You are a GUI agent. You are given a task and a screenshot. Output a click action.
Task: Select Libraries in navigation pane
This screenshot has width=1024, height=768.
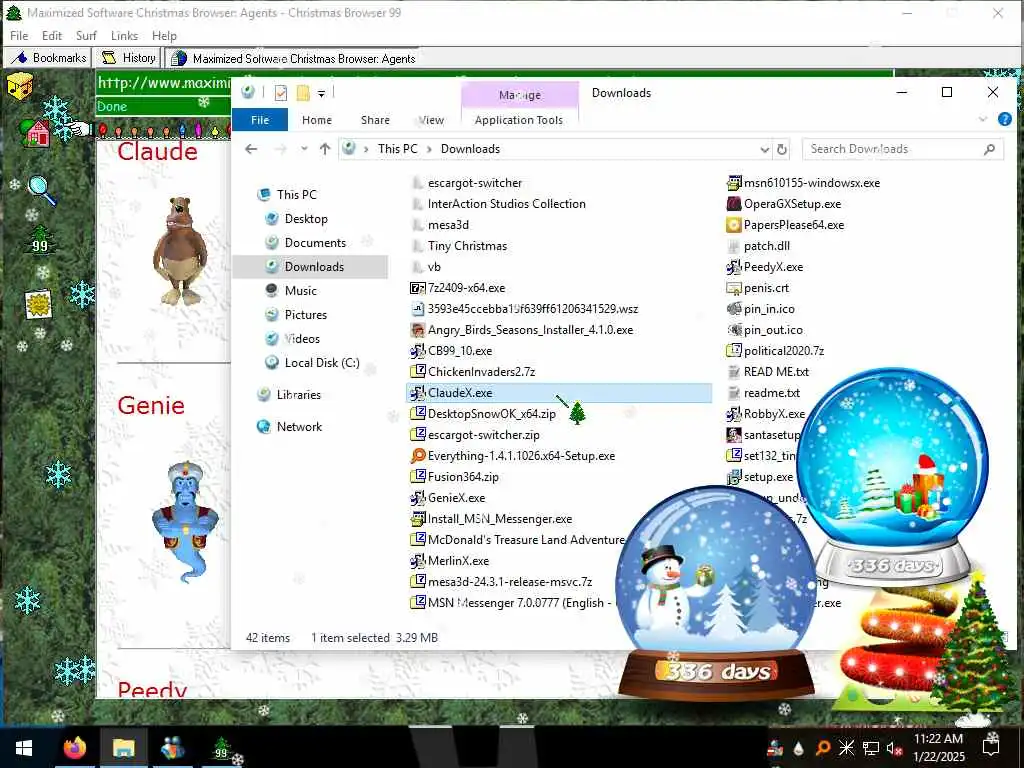pos(298,394)
